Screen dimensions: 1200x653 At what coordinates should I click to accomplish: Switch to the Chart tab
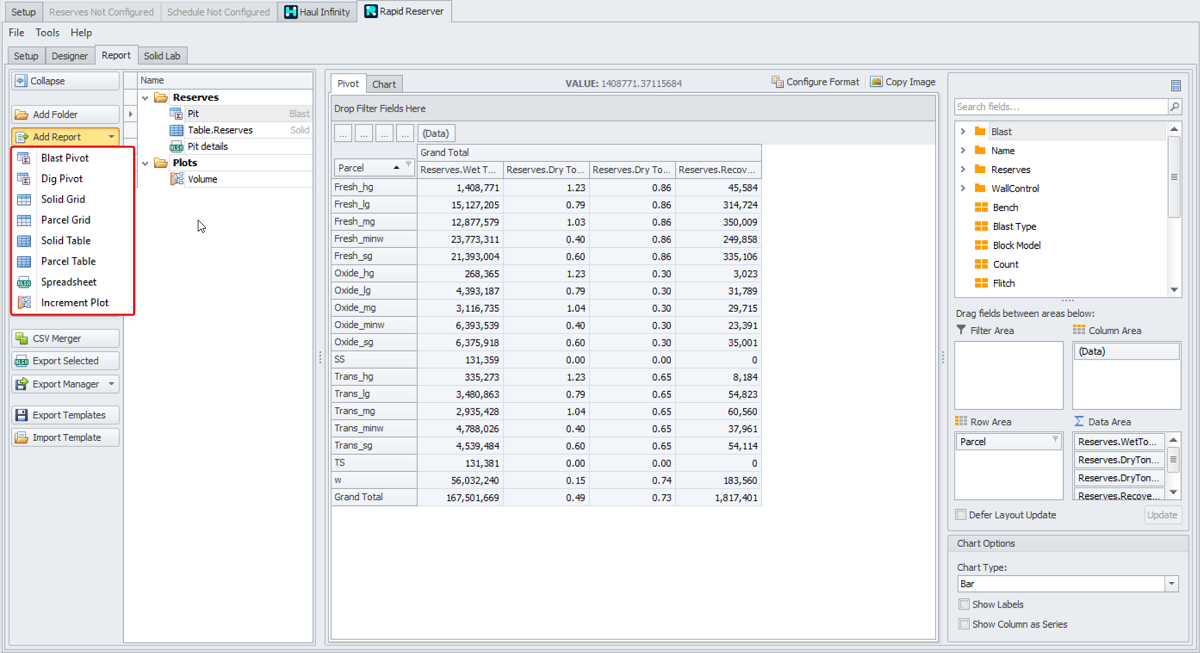384,84
